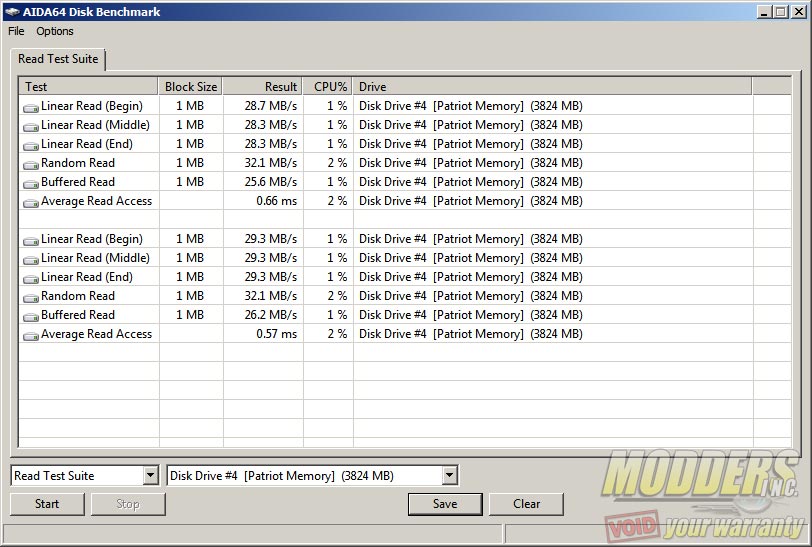Click the AIDA64 title bar icon
Image resolution: width=812 pixels, height=547 pixels.
click(12, 12)
